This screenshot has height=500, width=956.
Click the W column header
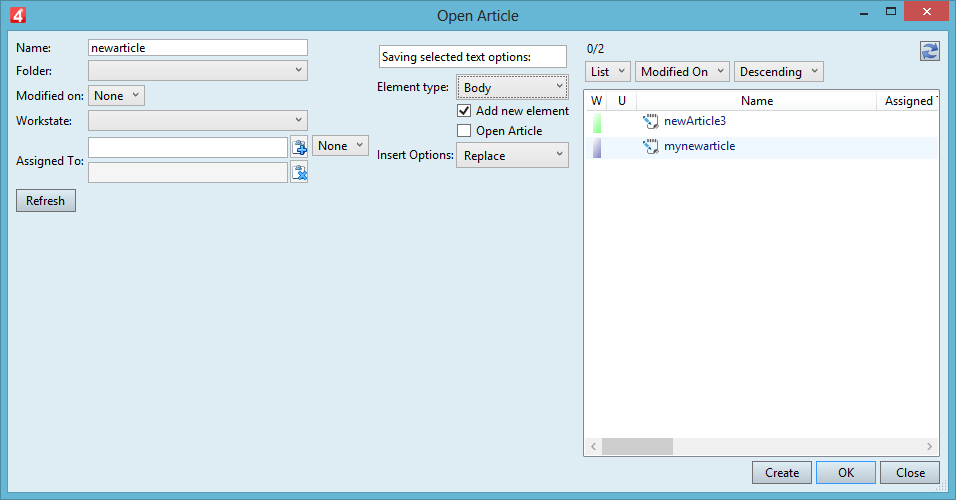(x=597, y=101)
